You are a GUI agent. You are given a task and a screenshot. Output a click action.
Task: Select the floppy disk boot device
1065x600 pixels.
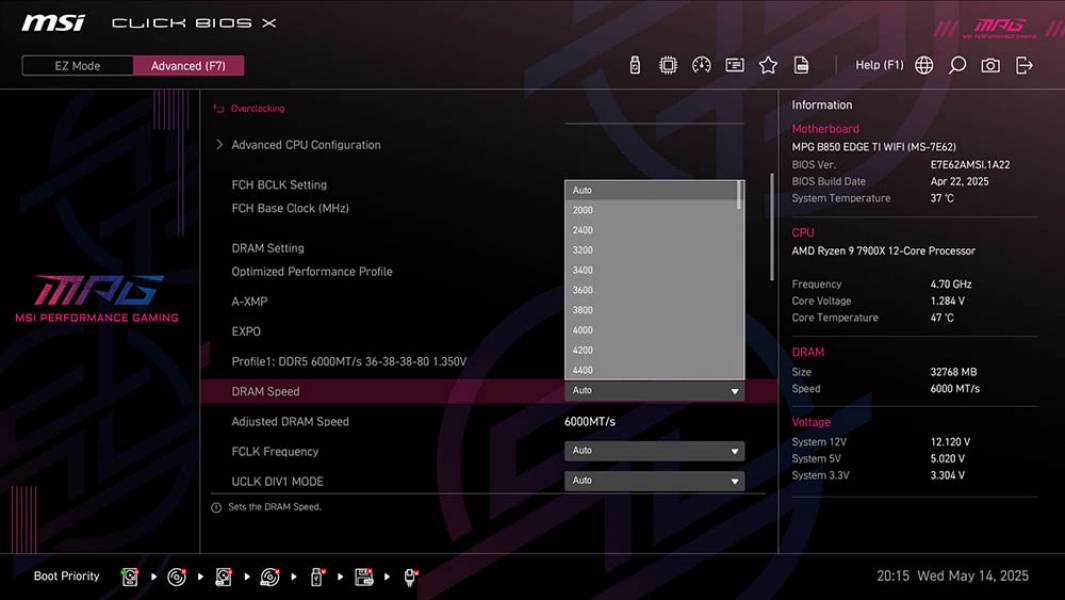[x=363, y=577]
